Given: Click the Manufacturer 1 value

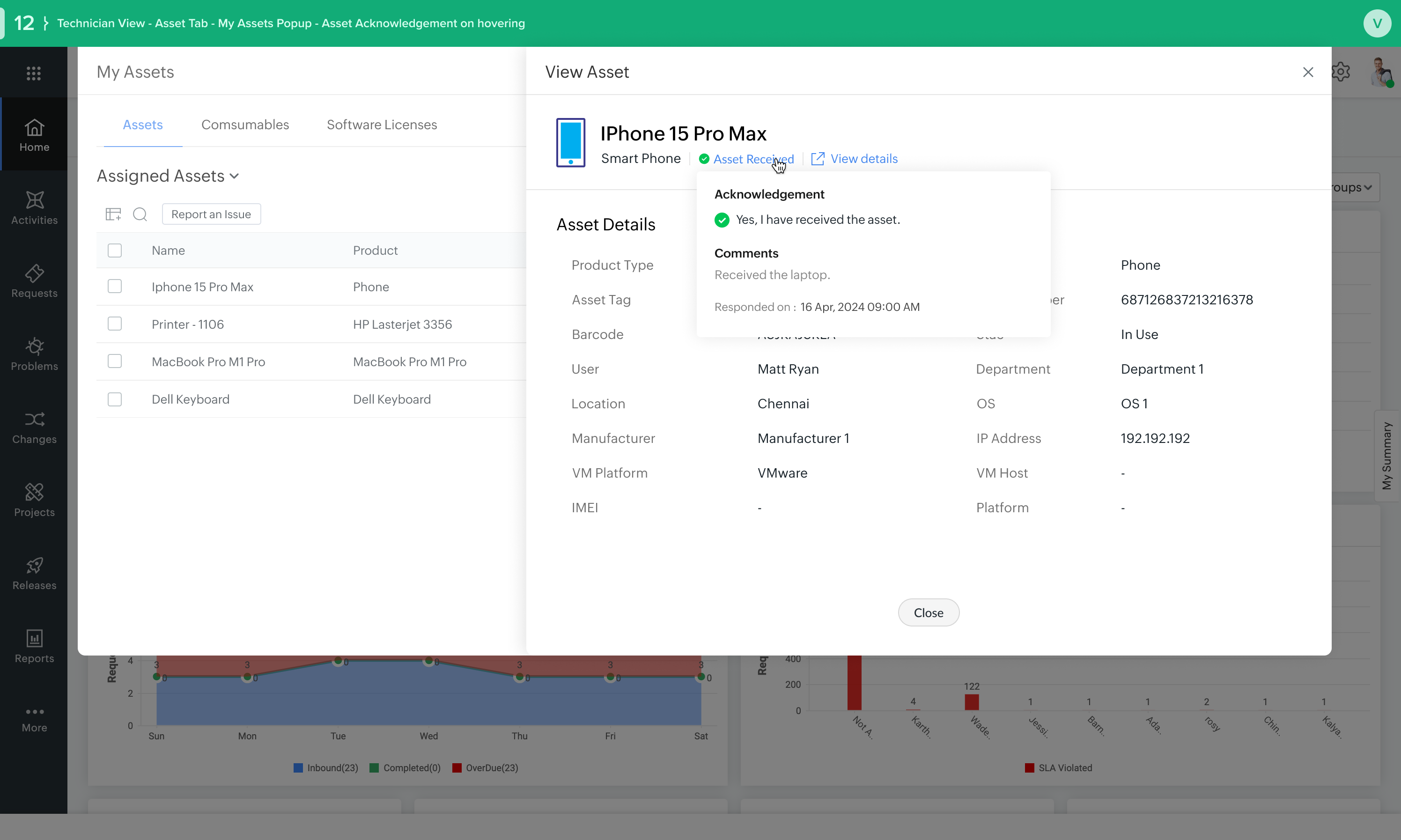Looking at the screenshot, I should click(x=803, y=438).
